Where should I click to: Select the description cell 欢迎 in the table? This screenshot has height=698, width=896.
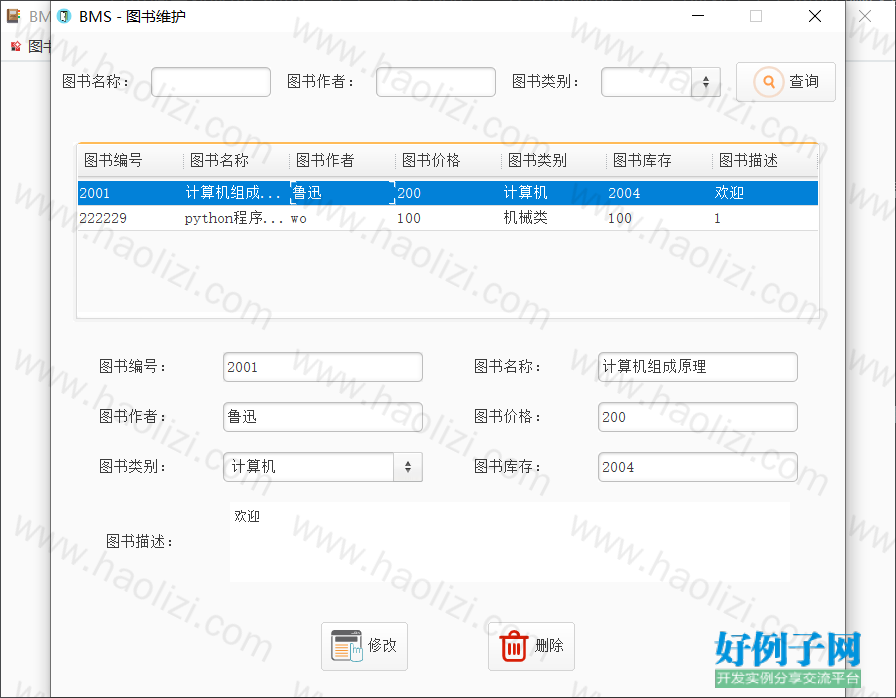(x=765, y=193)
